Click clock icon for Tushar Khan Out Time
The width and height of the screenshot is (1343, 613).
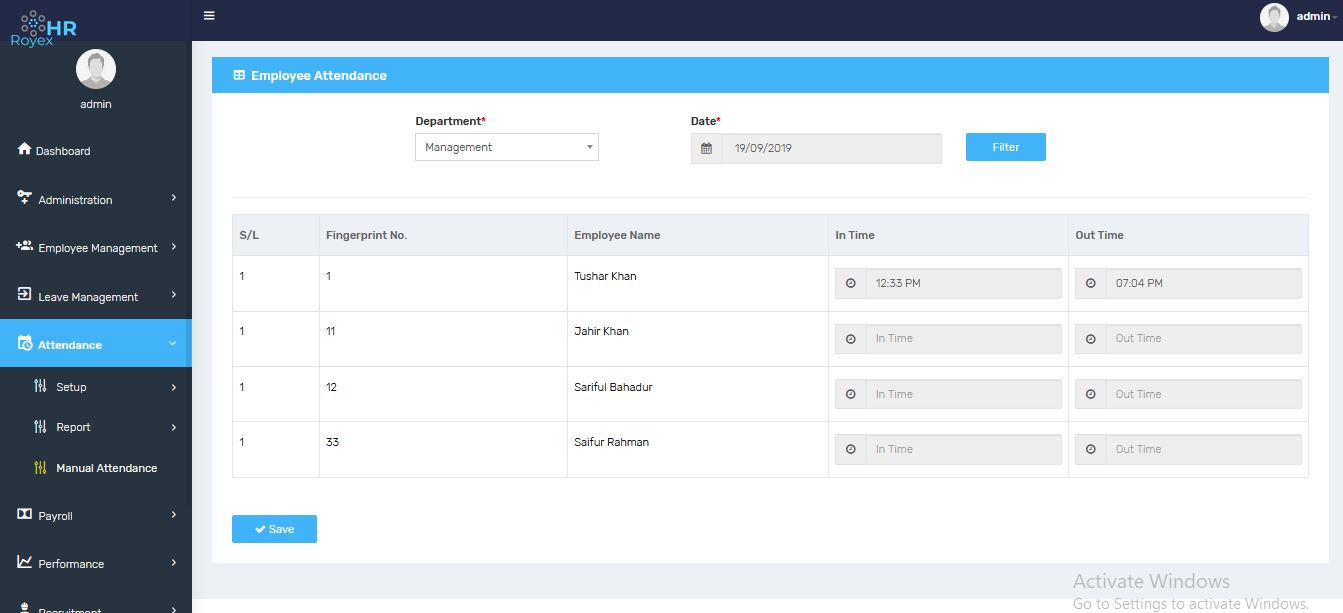[1091, 283]
